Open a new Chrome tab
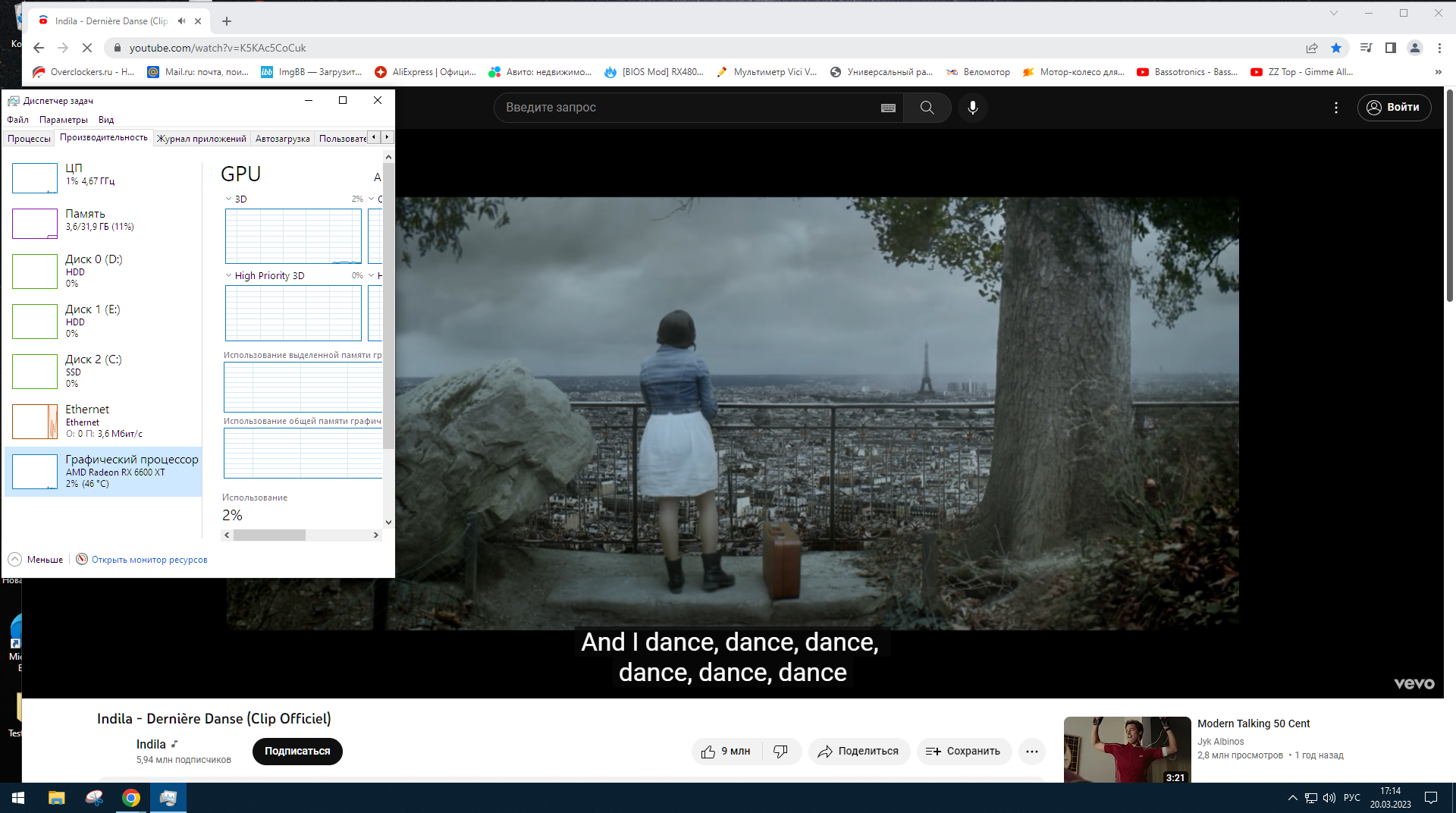Viewport: 1456px width, 813px height. pyautogui.click(x=227, y=21)
